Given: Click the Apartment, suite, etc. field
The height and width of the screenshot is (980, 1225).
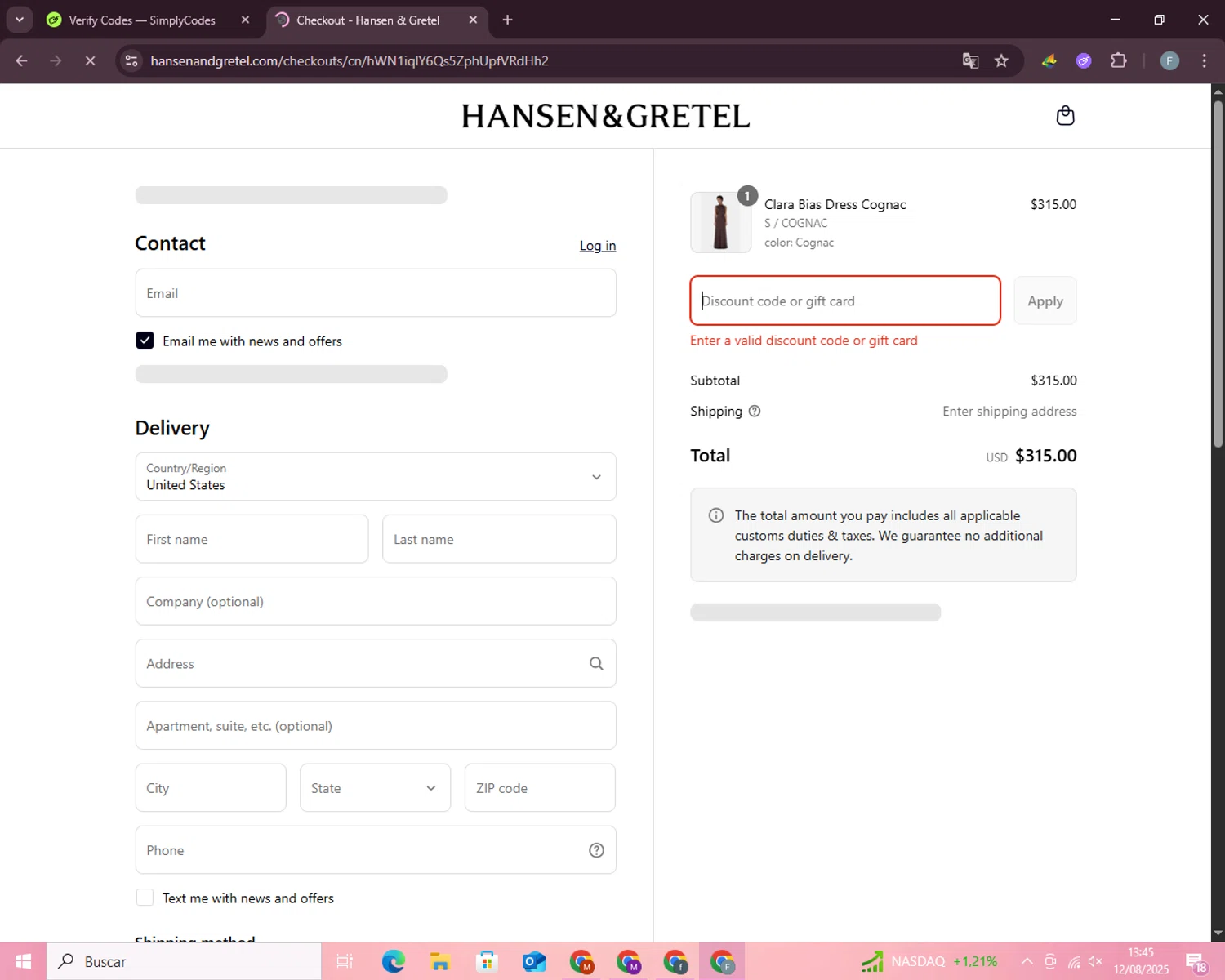Looking at the screenshot, I should coord(376,725).
